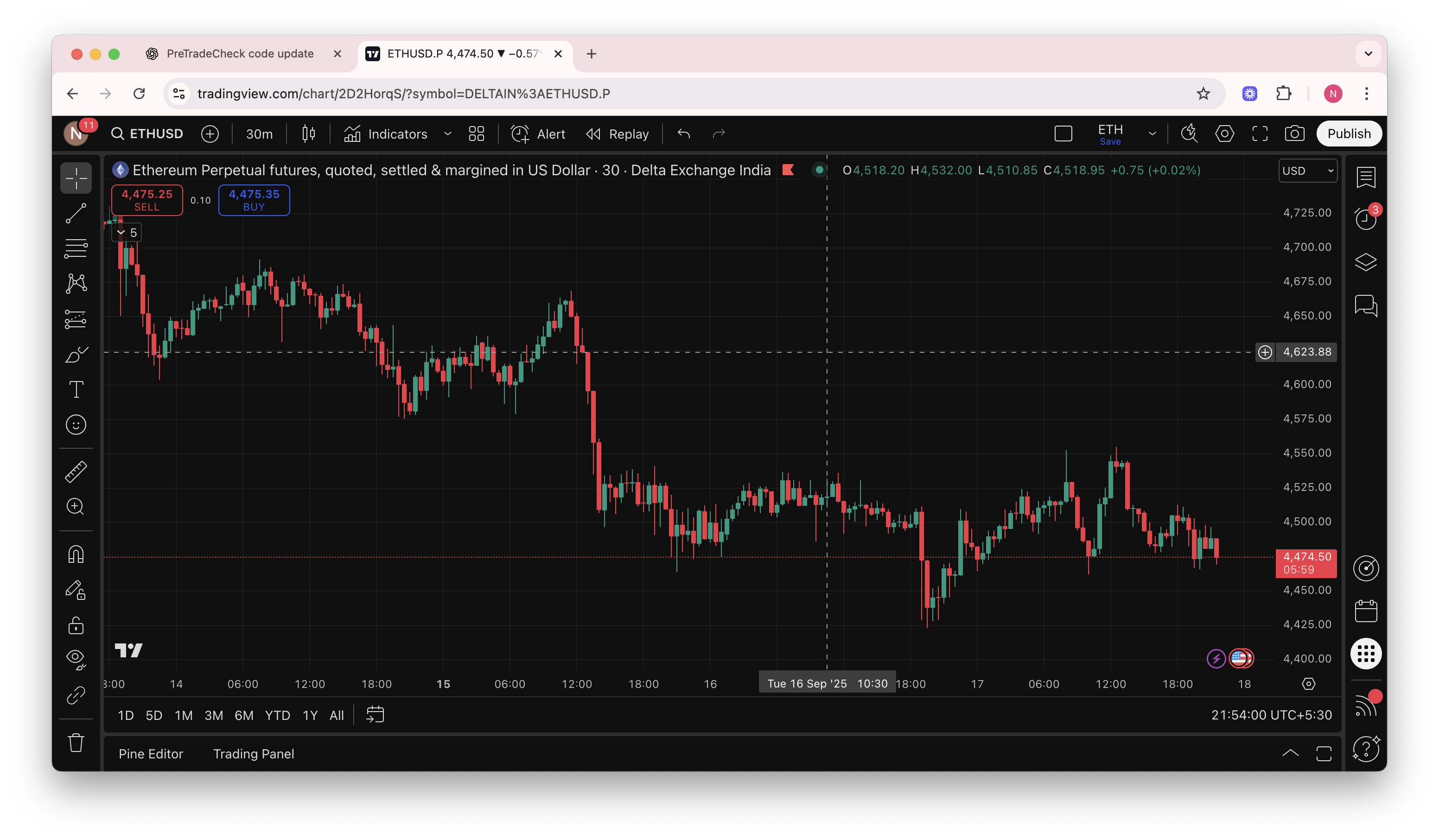Take a chart snapshot with camera icon
1439x840 pixels.
(1294, 134)
